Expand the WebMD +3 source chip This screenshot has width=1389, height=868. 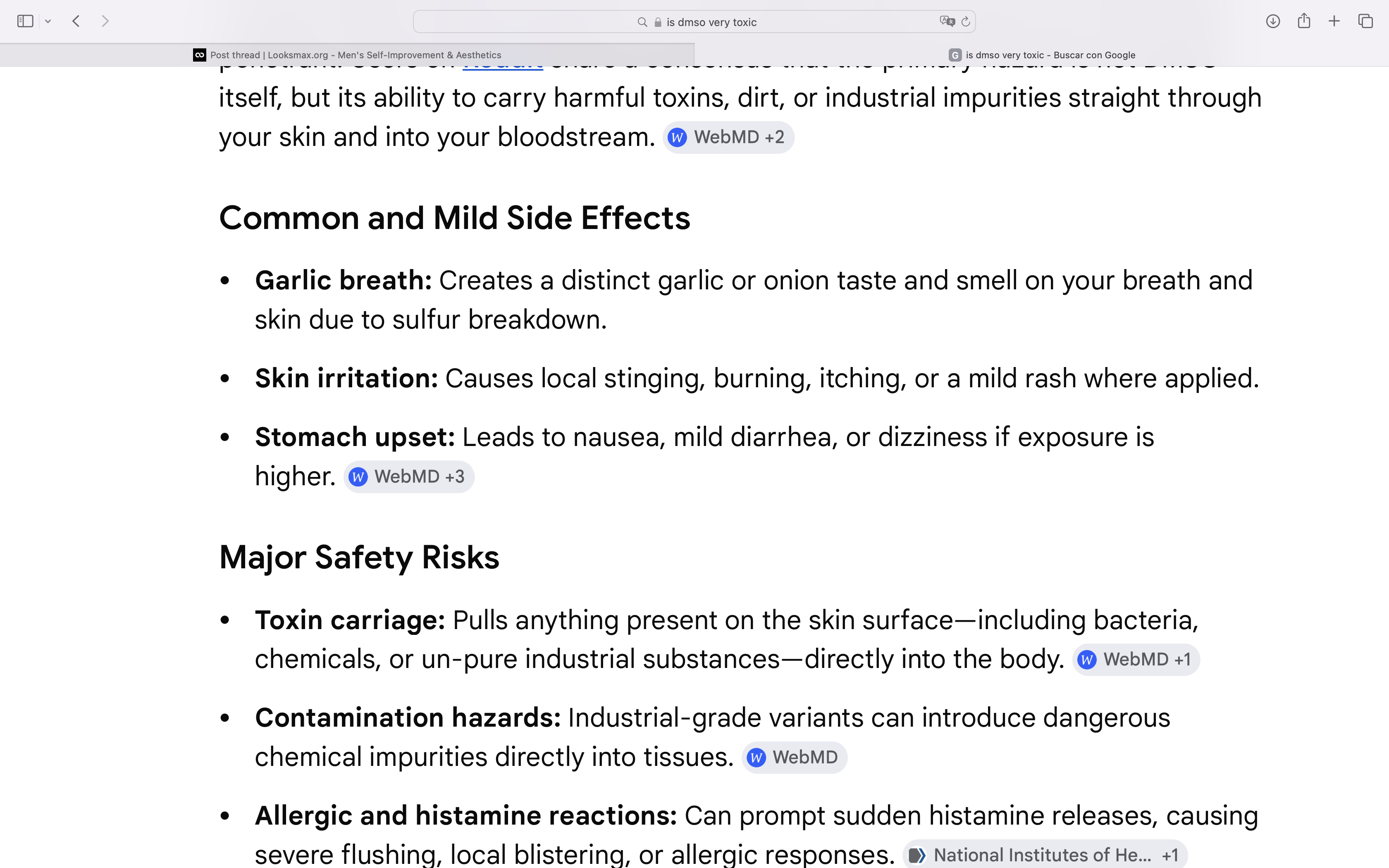(x=409, y=477)
